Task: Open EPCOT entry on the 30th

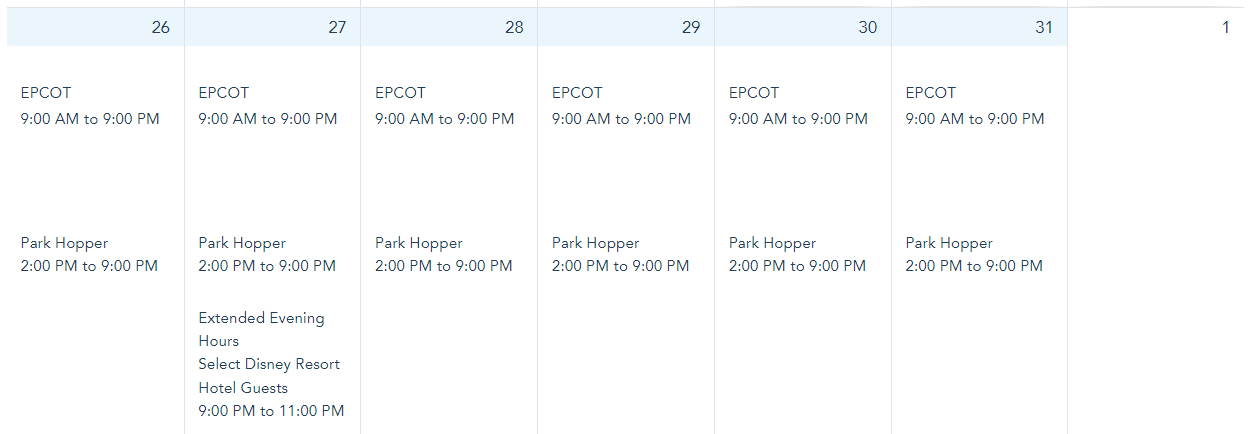Action: click(x=755, y=93)
